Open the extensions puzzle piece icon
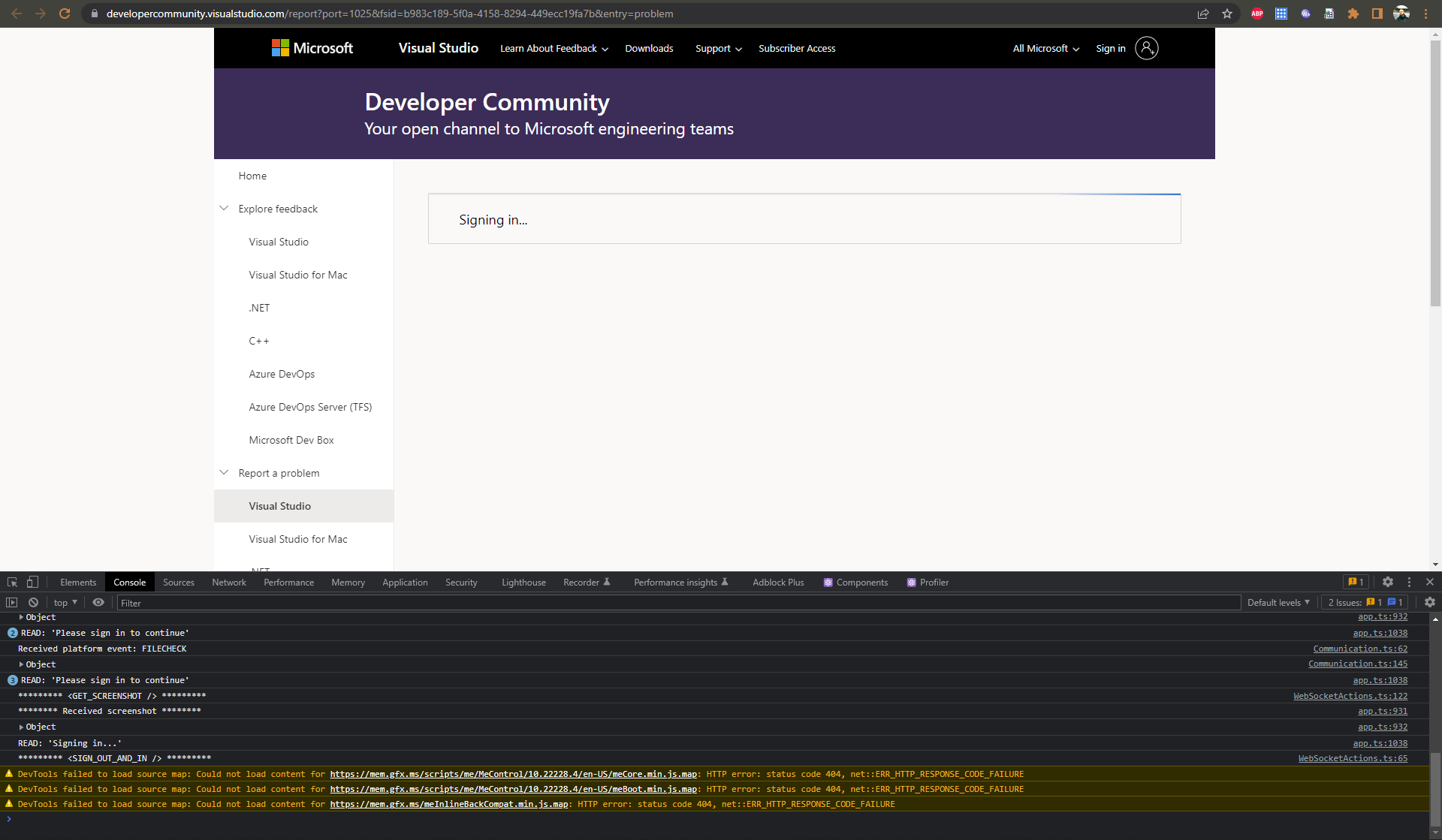This screenshot has height=840, width=1442. 1353,14
